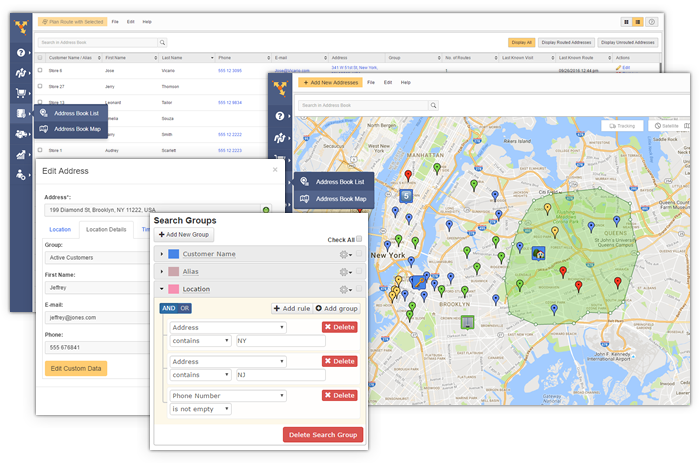Expand the Customer Name search group
The width and height of the screenshot is (700, 463).
click(162, 254)
